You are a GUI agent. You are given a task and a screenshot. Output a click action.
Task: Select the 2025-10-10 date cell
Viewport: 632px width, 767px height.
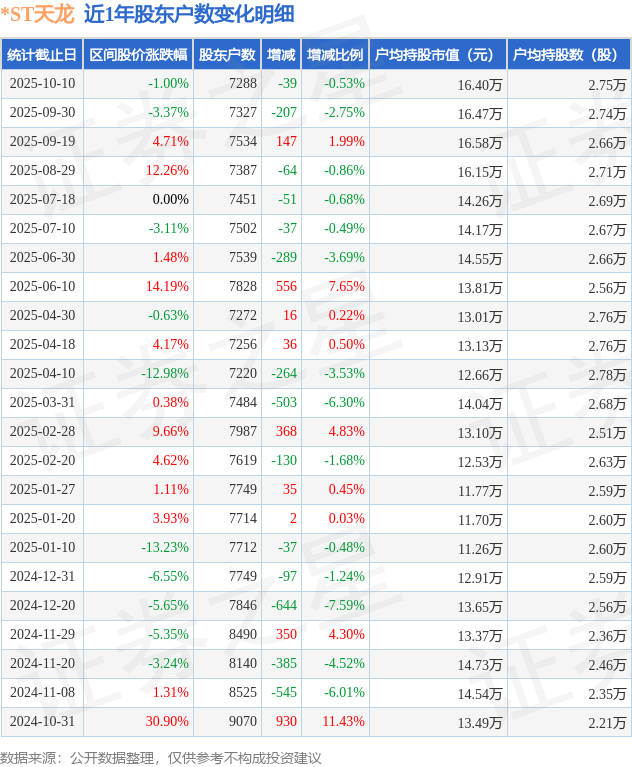[x=42, y=84]
